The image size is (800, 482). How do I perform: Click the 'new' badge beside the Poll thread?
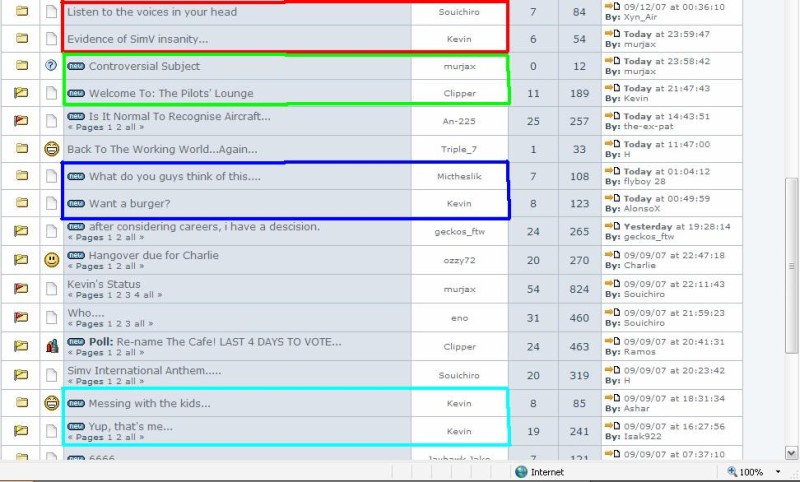coord(76,342)
